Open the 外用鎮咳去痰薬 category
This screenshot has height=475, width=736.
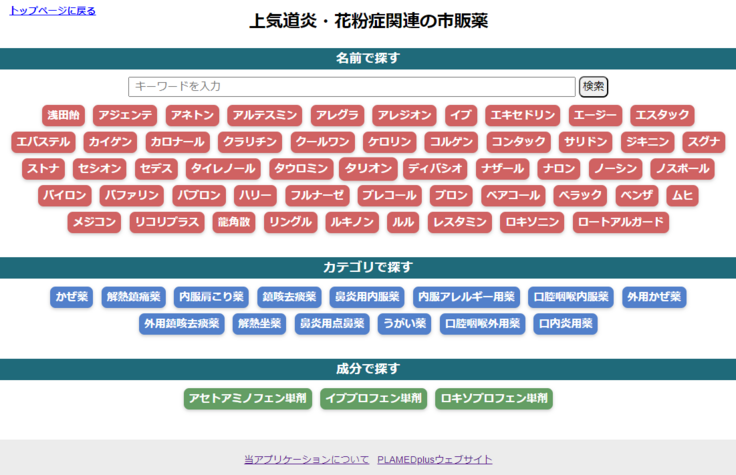click(182, 324)
